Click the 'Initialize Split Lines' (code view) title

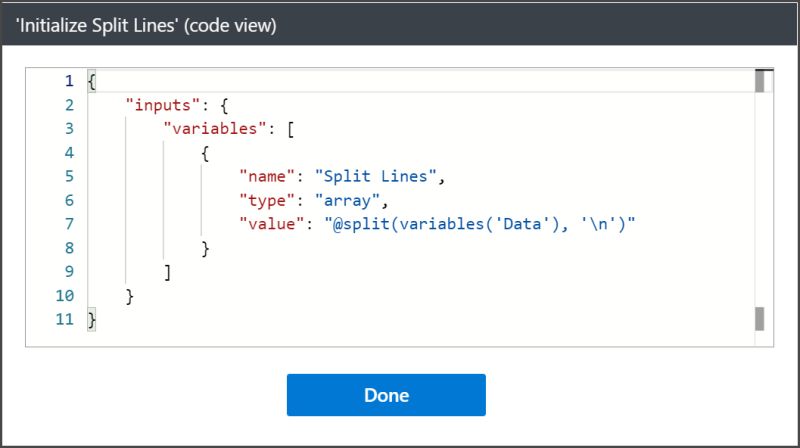click(146, 25)
